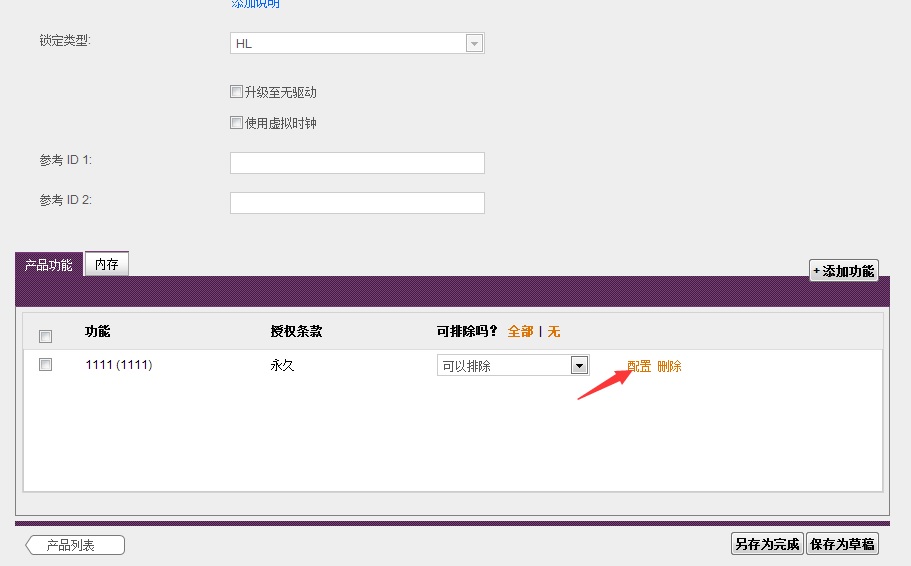Go back via the 产品列表 button
Image resolution: width=911 pixels, height=566 pixels.
(x=76, y=545)
